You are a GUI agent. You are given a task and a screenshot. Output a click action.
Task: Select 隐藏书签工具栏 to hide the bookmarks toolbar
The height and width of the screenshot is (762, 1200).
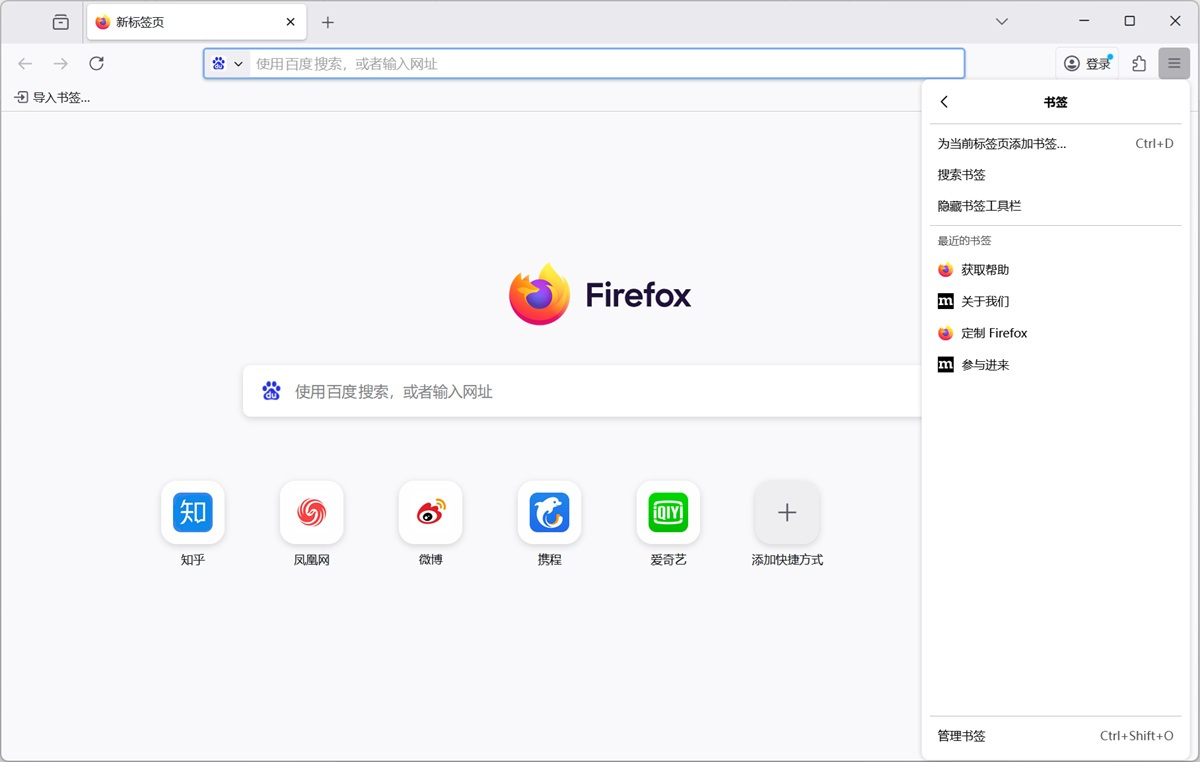click(978, 205)
